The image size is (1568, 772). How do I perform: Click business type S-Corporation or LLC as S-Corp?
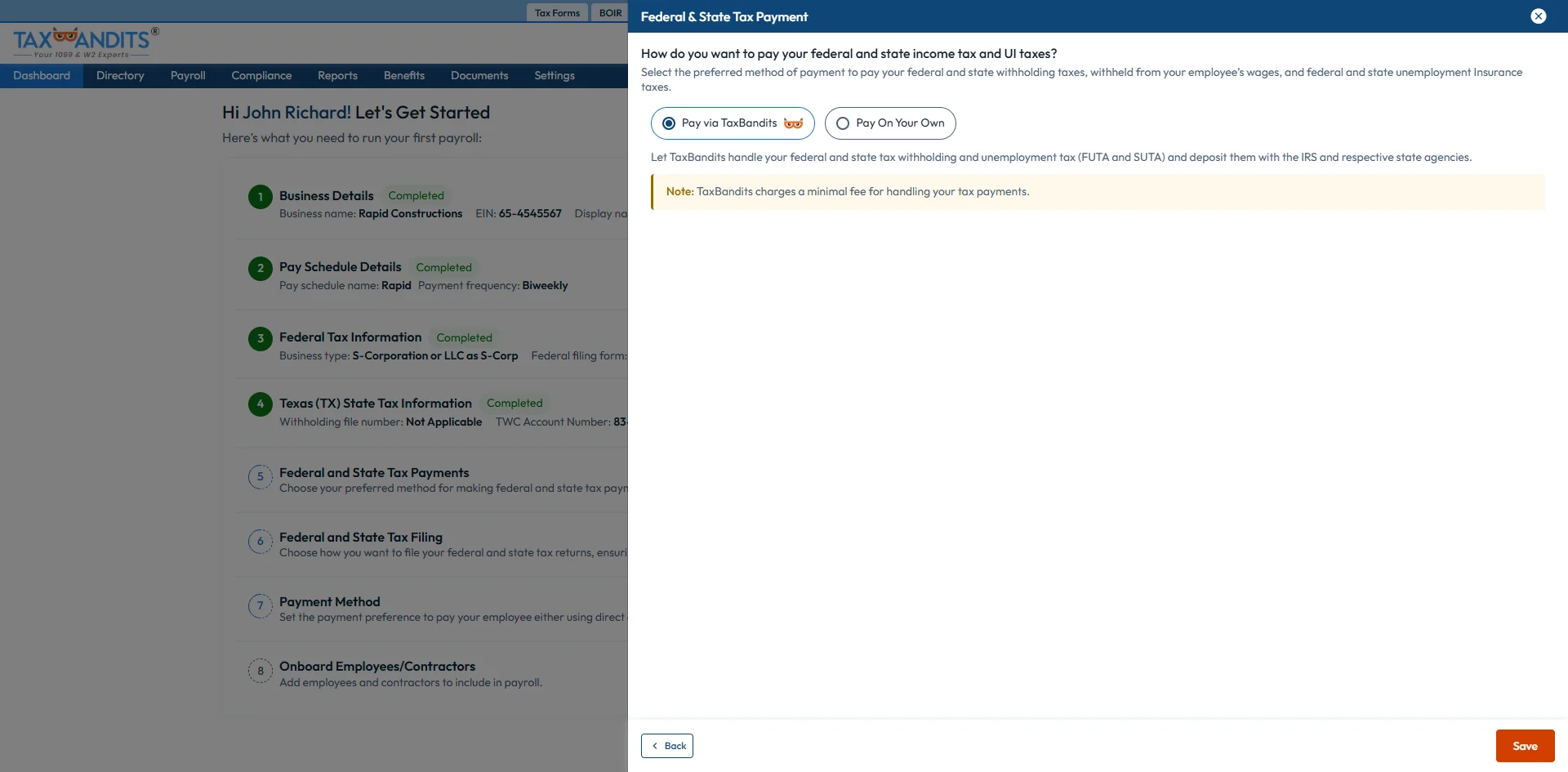click(x=435, y=356)
